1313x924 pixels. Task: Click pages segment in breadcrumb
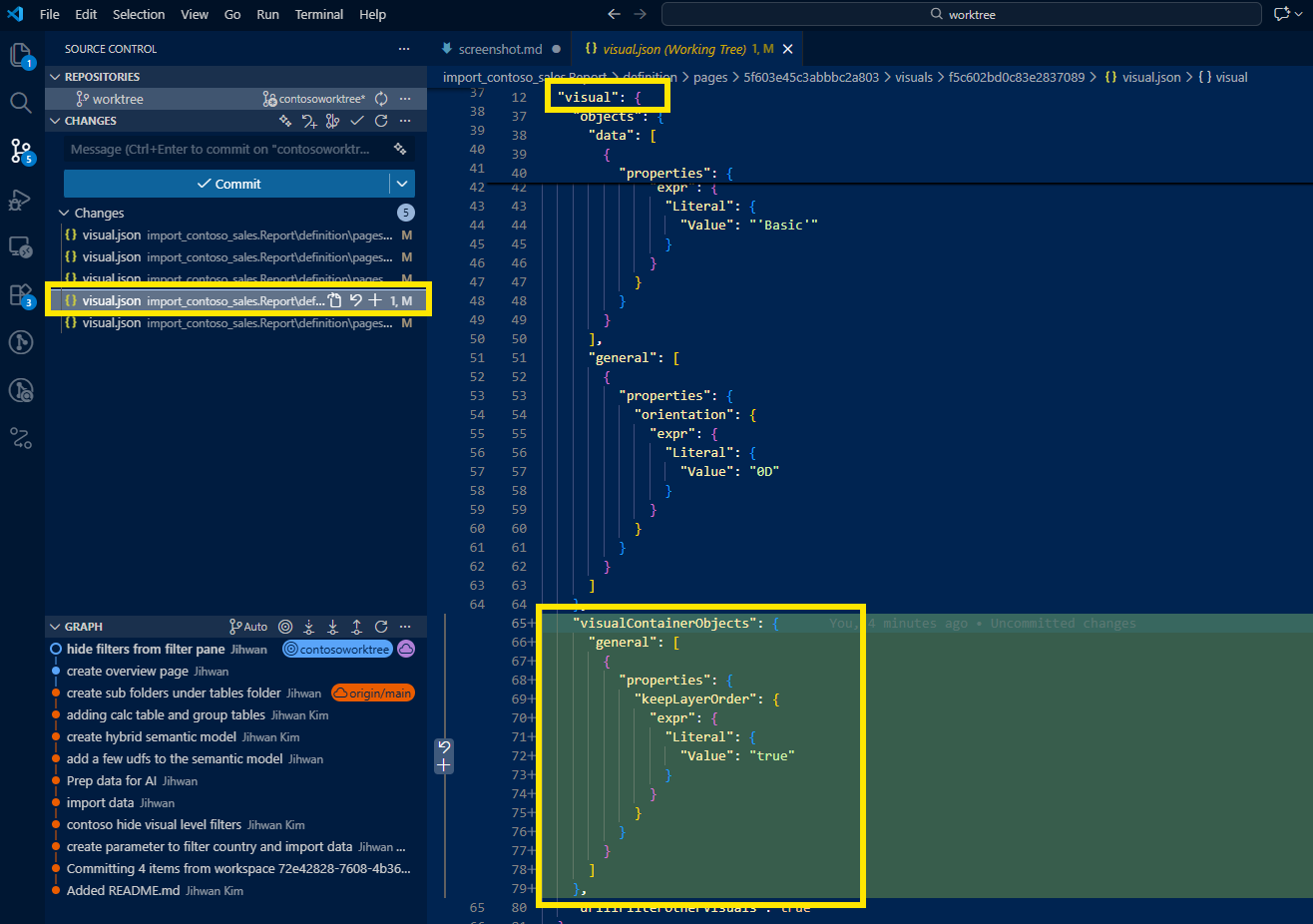pos(710,77)
